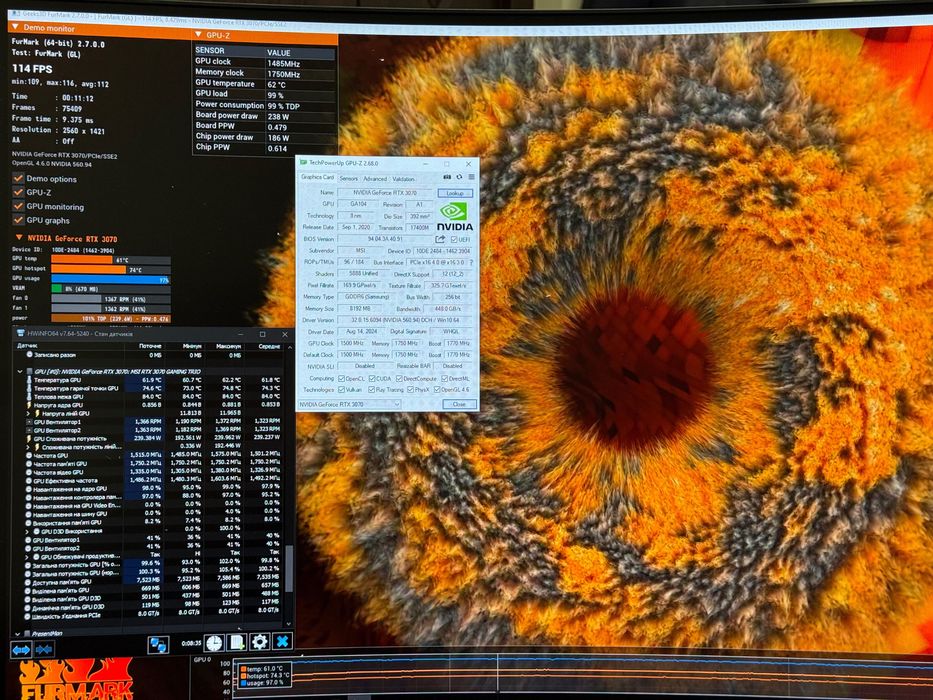Viewport: 933px width, 700px height.
Task: Toggle the UEFI checkbox in GPU-Z
Action: click(x=454, y=239)
